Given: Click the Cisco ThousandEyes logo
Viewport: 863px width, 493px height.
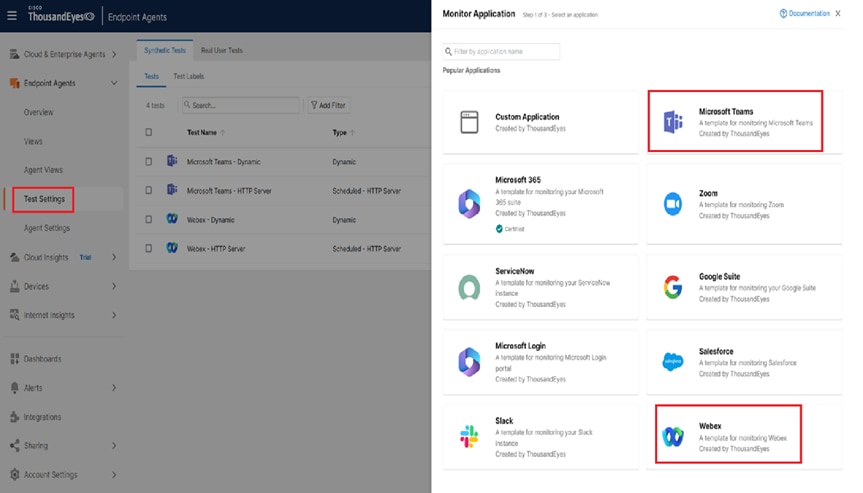Looking at the screenshot, I should click(61, 15).
